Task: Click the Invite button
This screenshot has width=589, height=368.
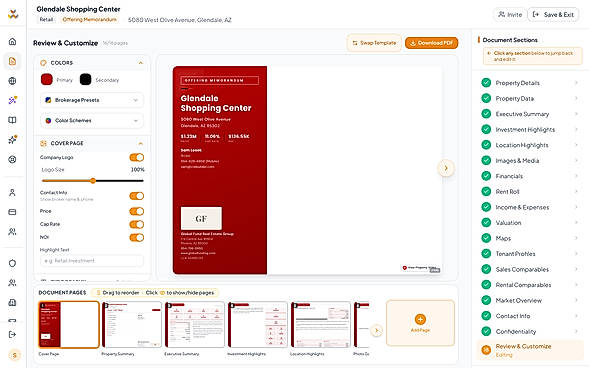Action: 510,14
